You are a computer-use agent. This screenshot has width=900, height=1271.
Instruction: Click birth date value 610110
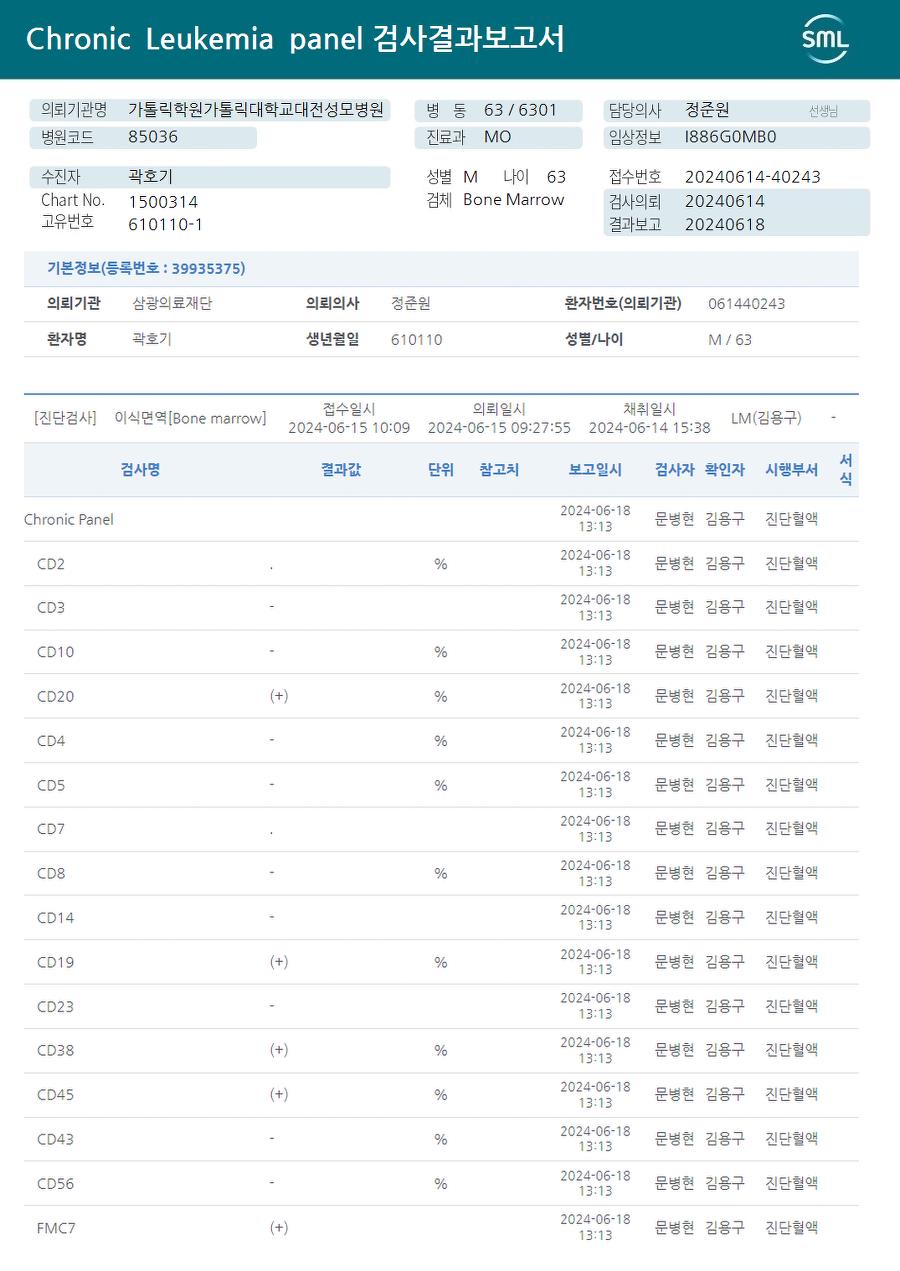pos(416,339)
